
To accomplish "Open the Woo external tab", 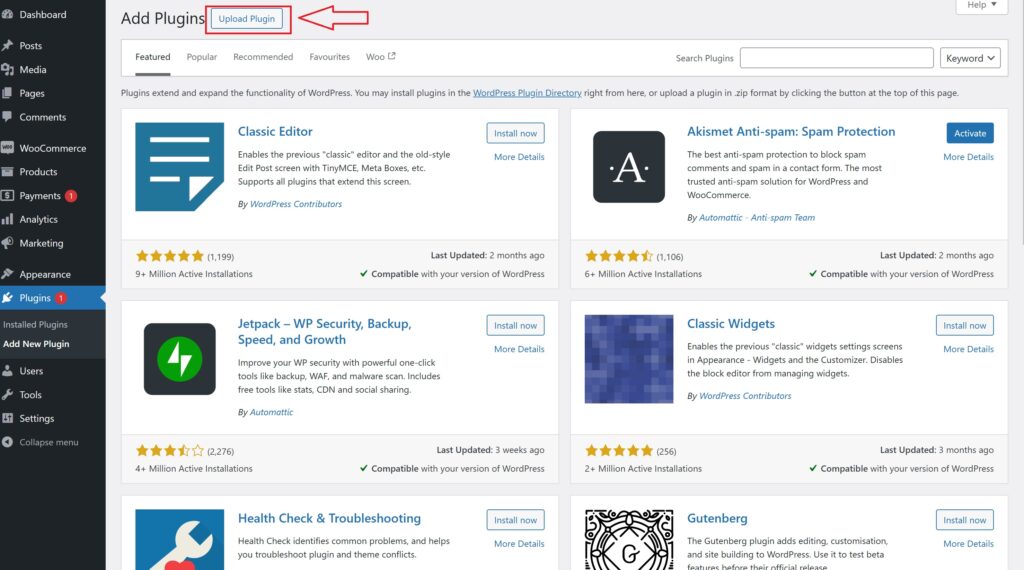I will pyautogui.click(x=380, y=57).
